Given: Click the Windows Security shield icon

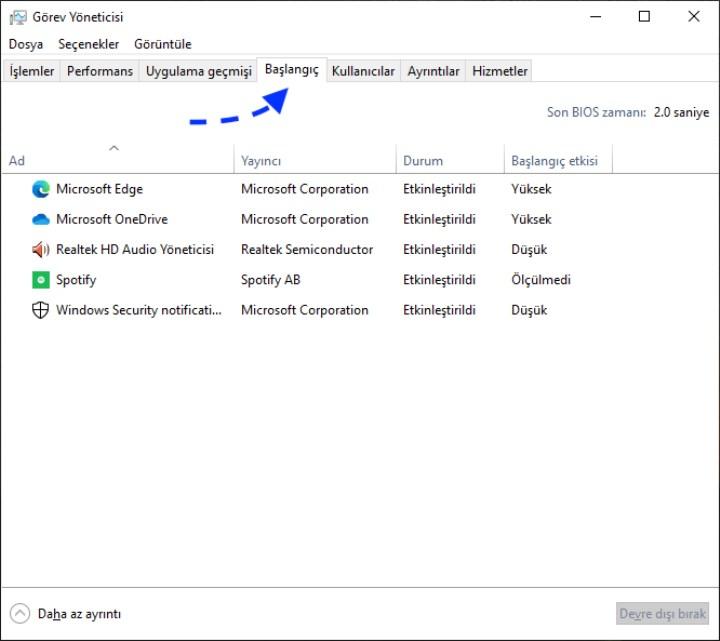Looking at the screenshot, I should (40, 310).
